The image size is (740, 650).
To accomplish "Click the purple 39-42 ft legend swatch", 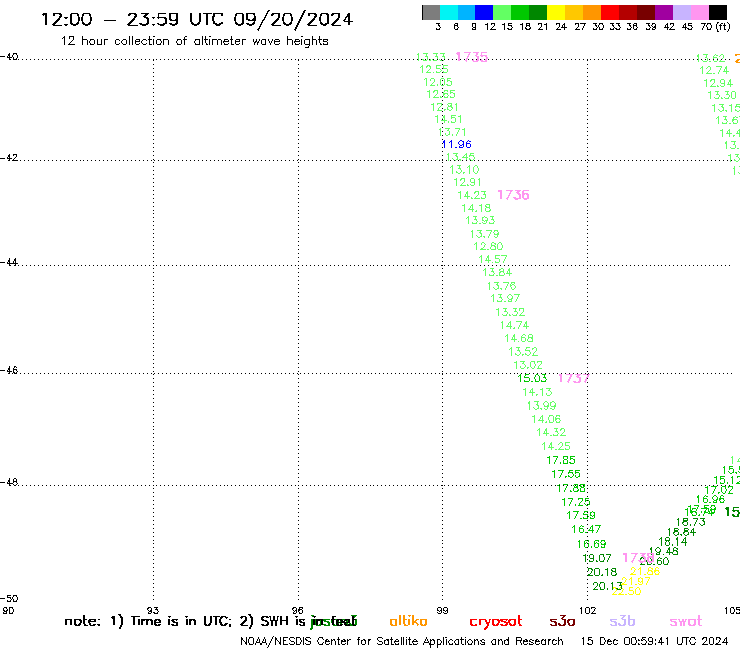I will point(664,12).
